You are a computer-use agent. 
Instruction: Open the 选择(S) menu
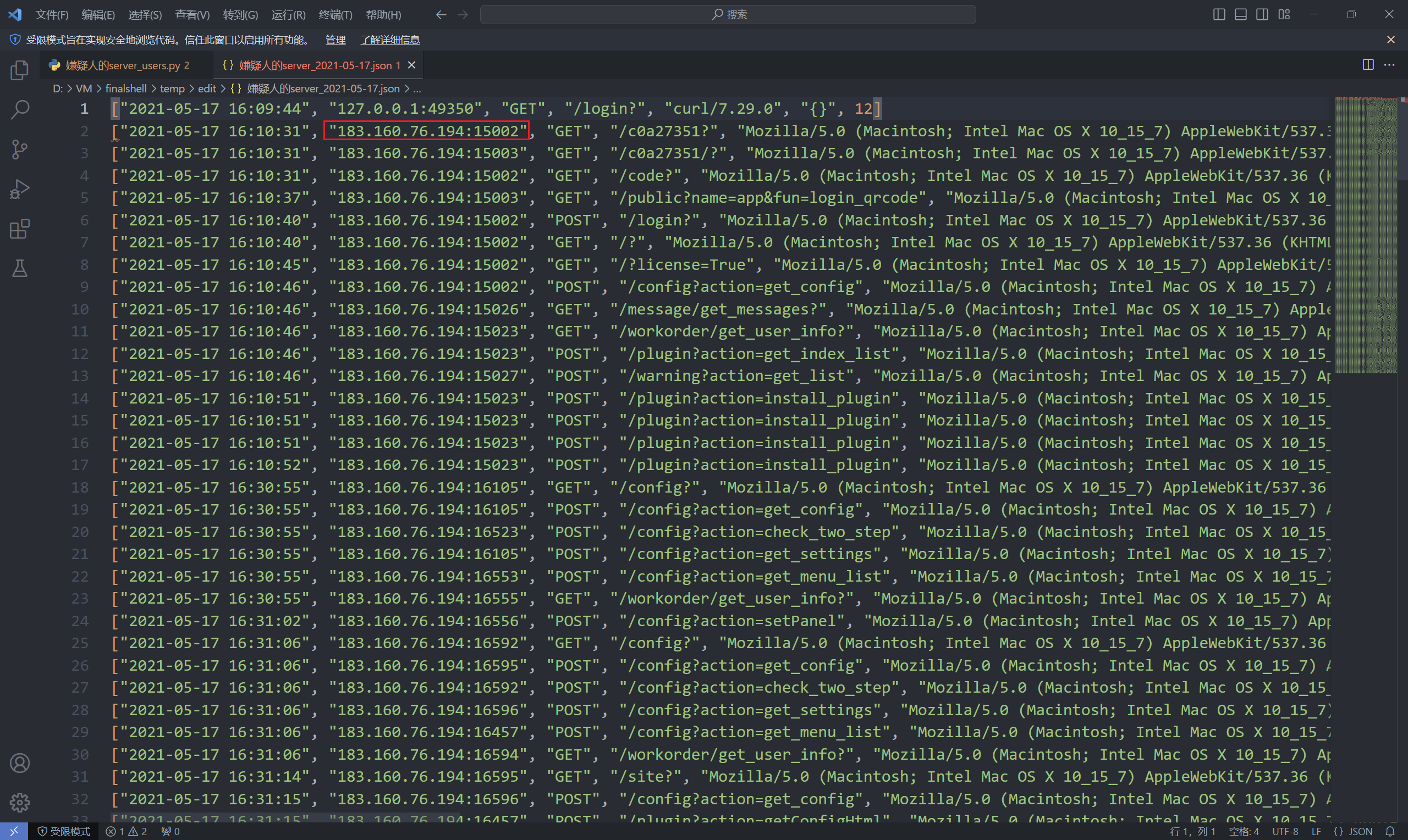[145, 15]
